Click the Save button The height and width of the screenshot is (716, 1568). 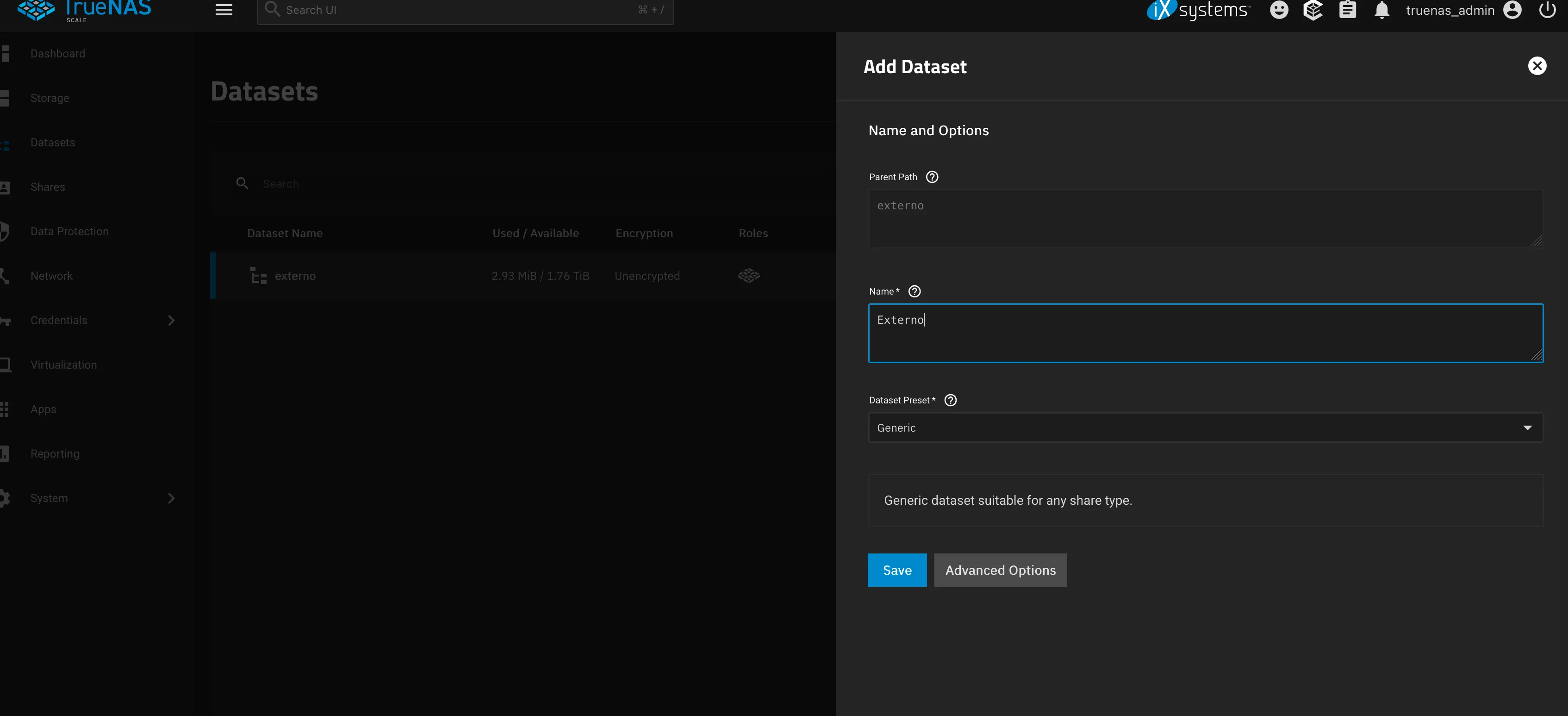(x=896, y=571)
